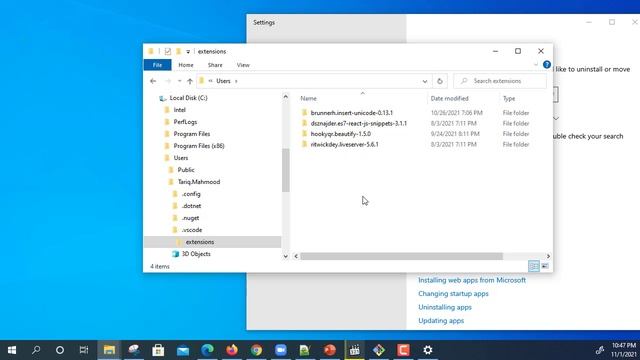Open Updating apps link in Settings
Viewport: 640px width, 360px height.
point(441,320)
